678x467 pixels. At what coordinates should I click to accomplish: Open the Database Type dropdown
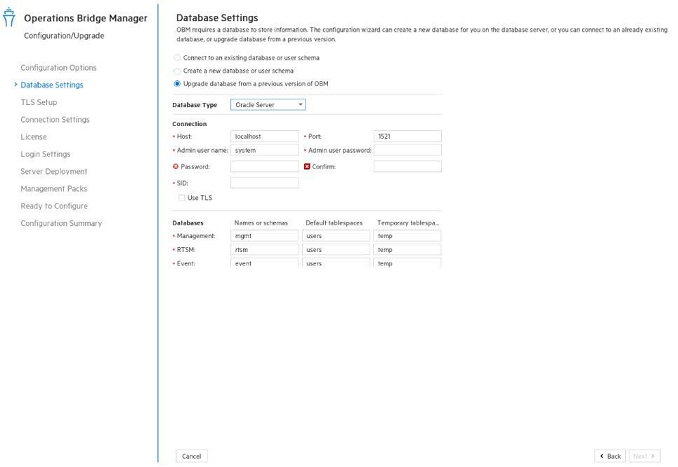pos(268,105)
